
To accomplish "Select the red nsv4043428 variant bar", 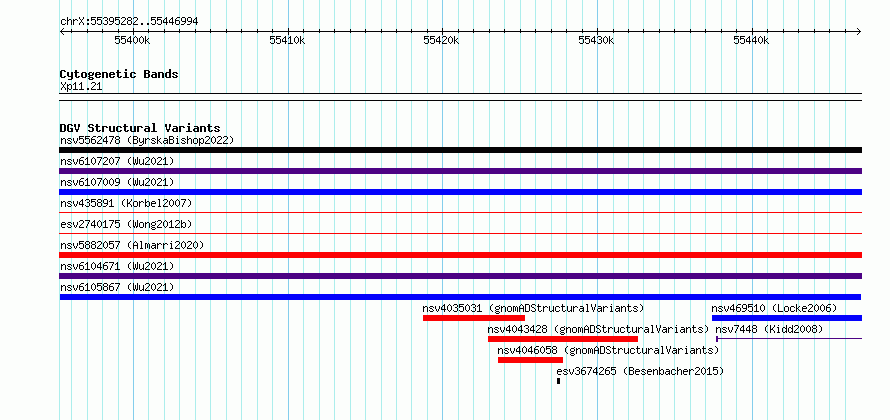I will [563, 339].
